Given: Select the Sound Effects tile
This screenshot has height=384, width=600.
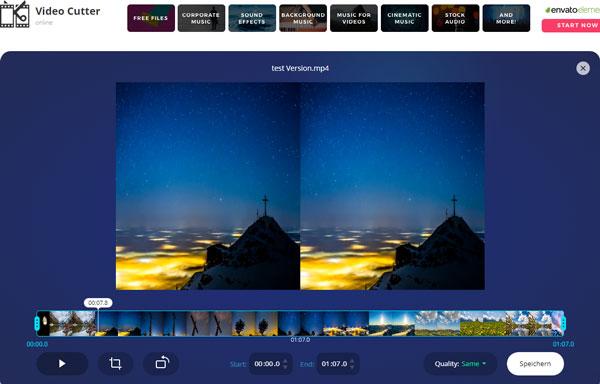Looking at the screenshot, I should [x=252, y=18].
